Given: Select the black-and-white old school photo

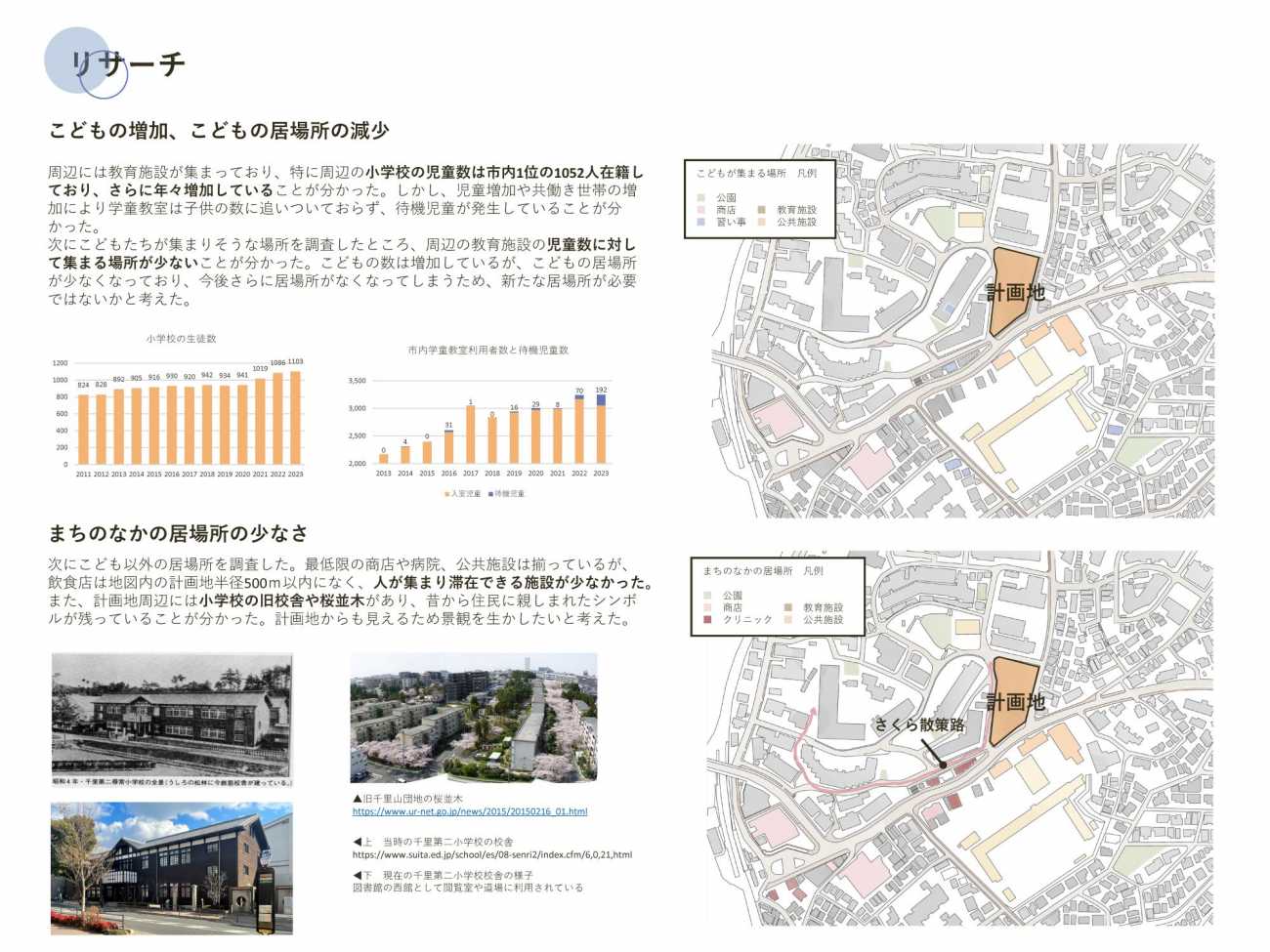Looking at the screenshot, I should click(x=172, y=721).
